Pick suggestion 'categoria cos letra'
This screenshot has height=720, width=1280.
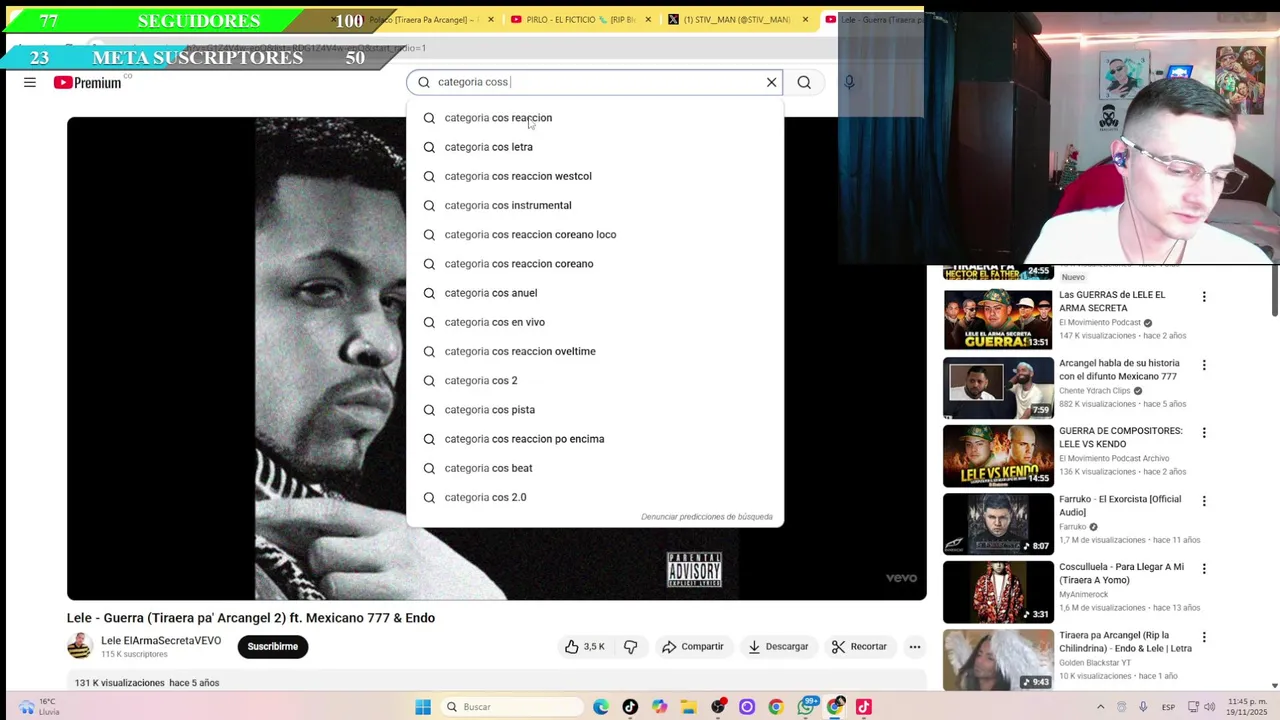tap(595, 147)
